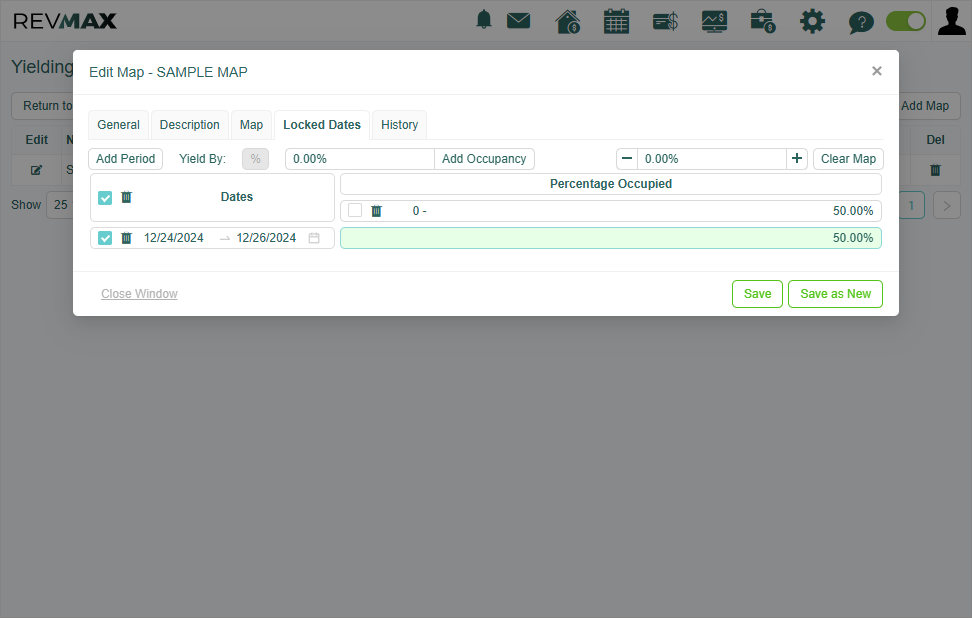Increase percentage with plus button

pyautogui.click(x=797, y=159)
